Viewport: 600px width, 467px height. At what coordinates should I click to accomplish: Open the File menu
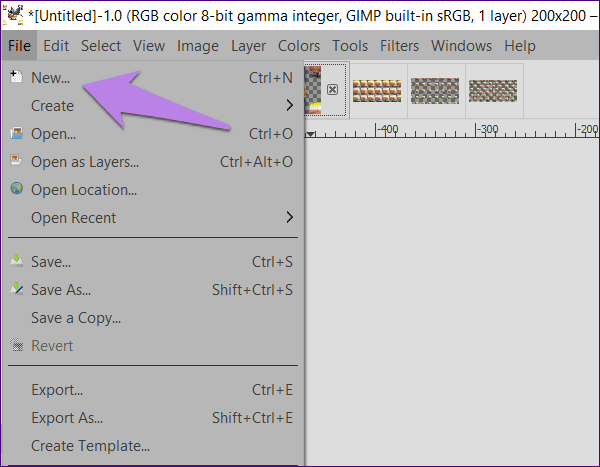tap(19, 46)
